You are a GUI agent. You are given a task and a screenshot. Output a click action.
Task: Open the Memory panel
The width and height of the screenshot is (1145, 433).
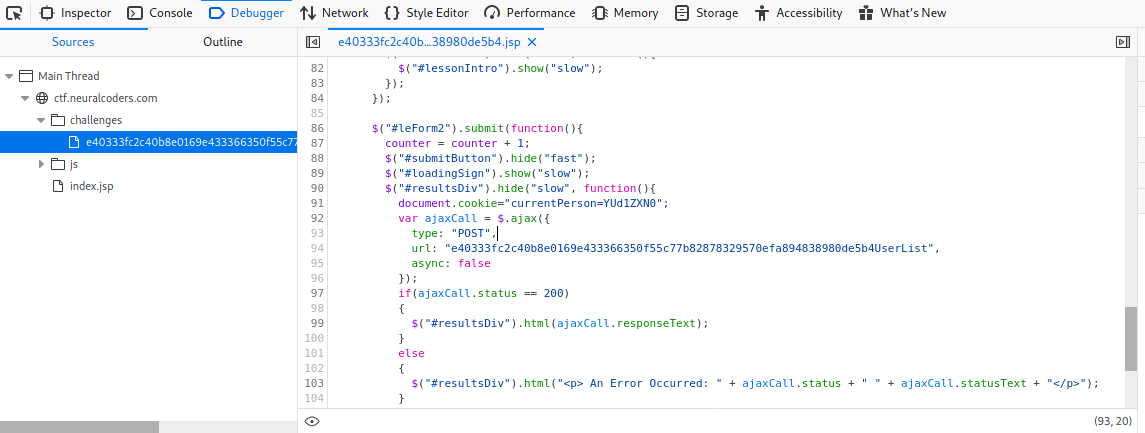625,13
